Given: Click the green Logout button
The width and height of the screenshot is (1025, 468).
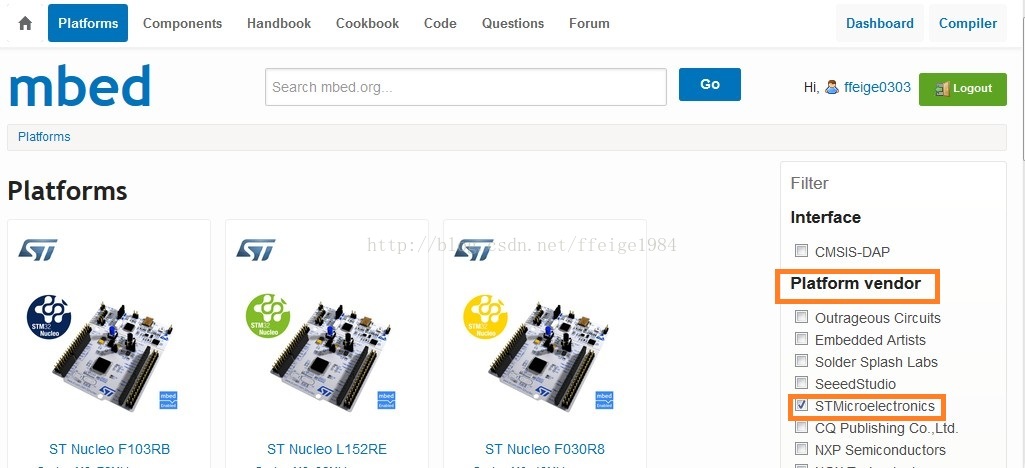Looking at the screenshot, I should (962, 89).
